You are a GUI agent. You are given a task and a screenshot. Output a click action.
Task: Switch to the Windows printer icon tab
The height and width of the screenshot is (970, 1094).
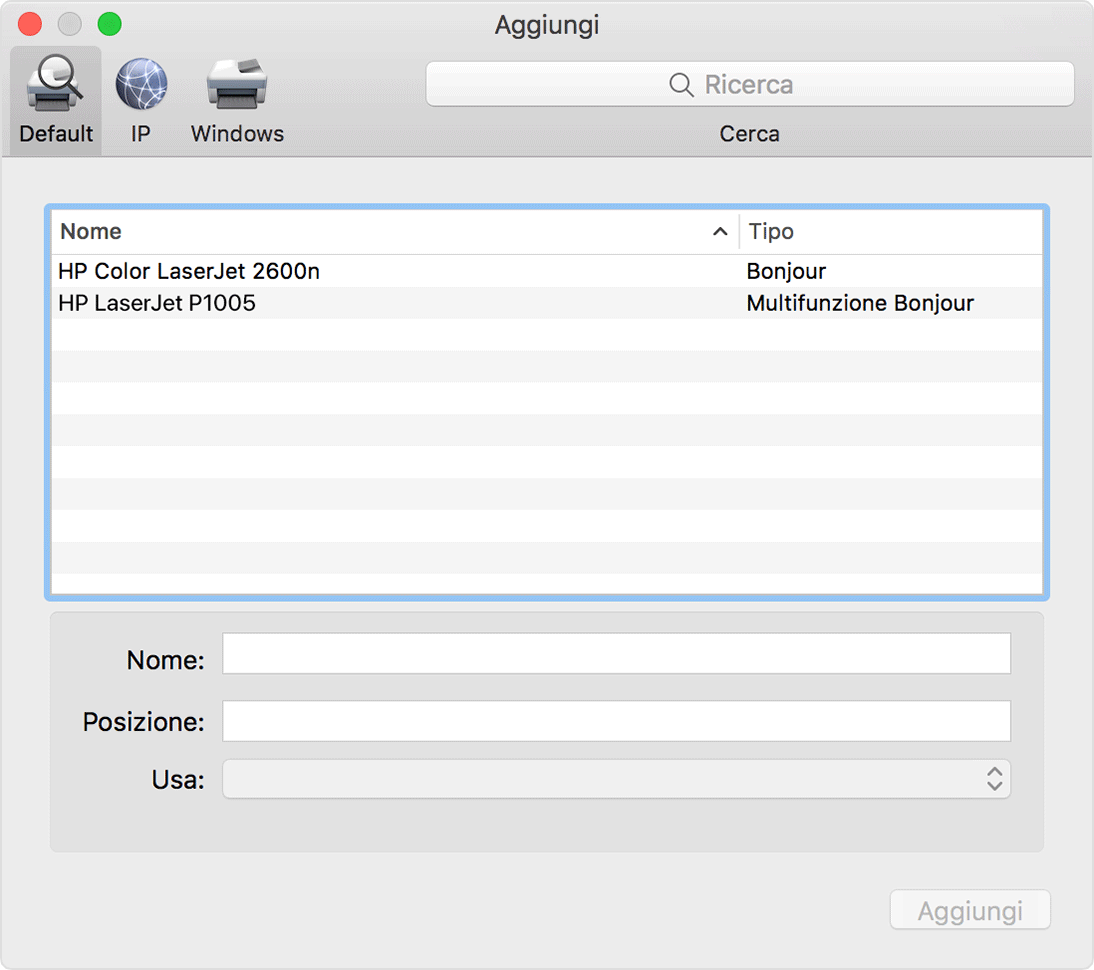click(237, 84)
